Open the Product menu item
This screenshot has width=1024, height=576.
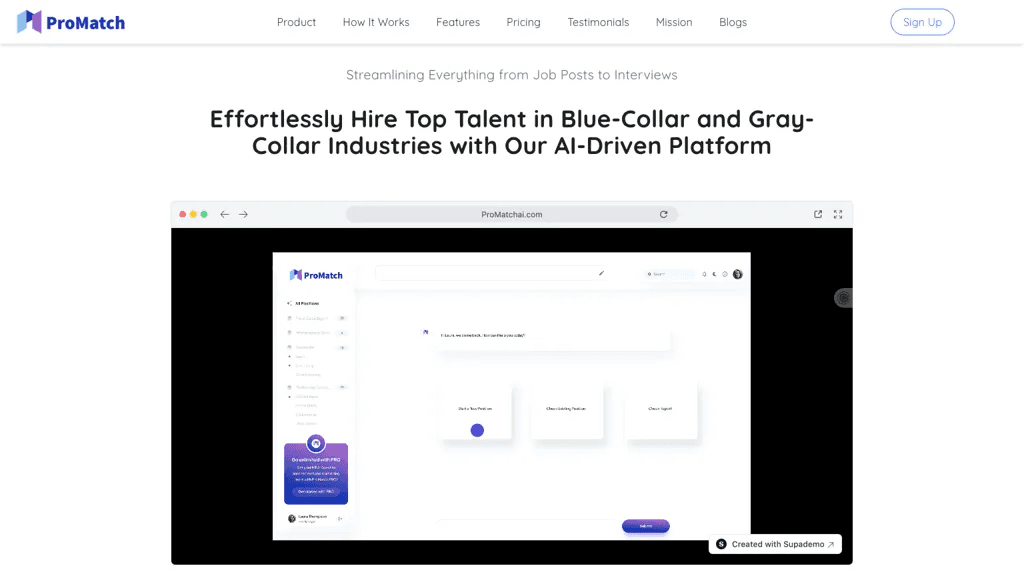point(296,22)
